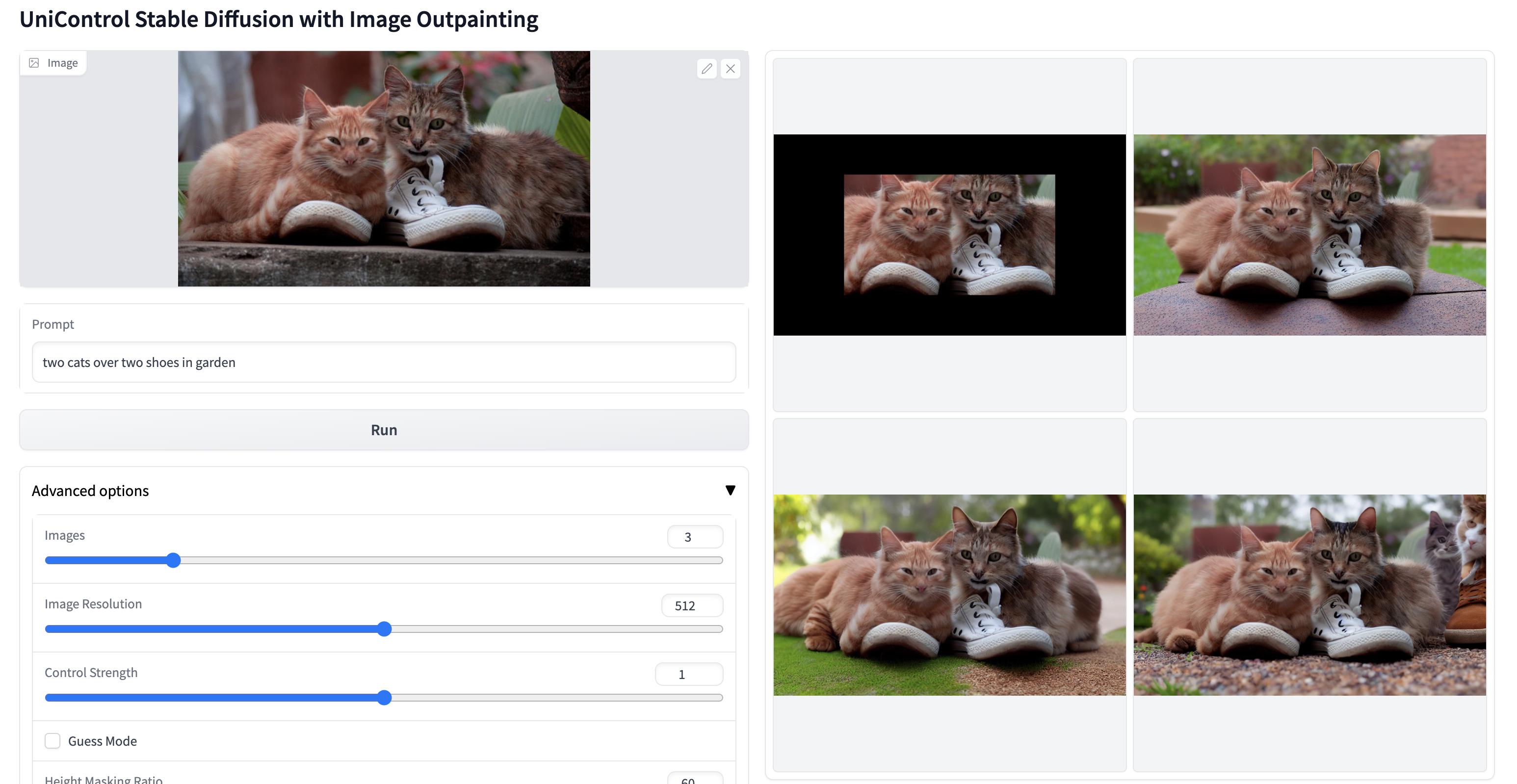Enable the Guess Mode checkbox

coord(52,741)
